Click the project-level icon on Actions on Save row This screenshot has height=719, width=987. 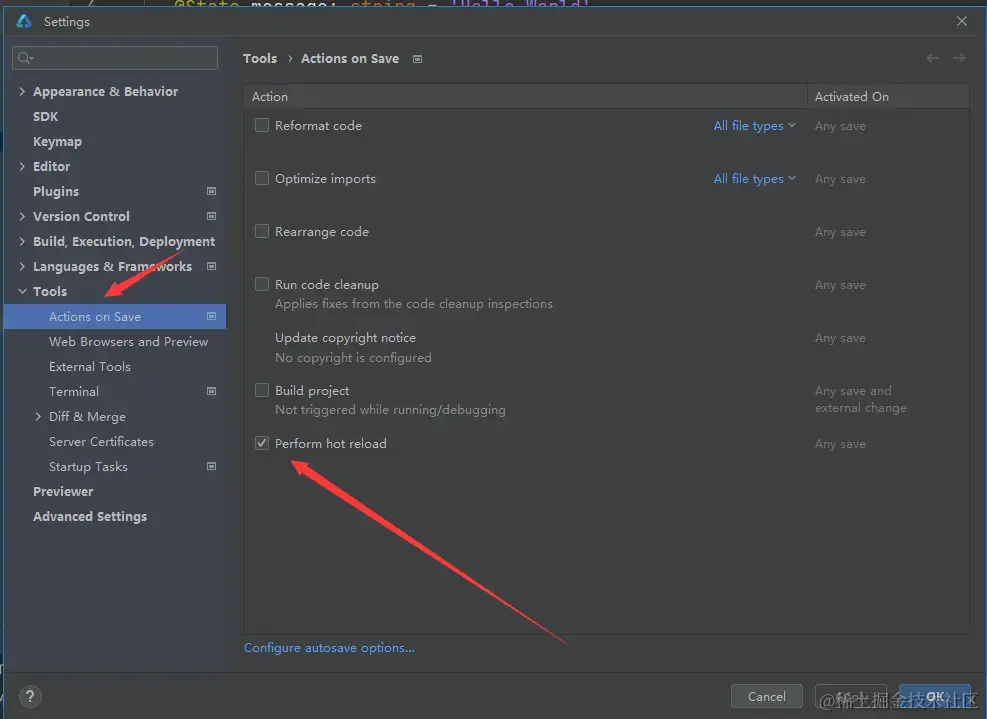[212, 316]
